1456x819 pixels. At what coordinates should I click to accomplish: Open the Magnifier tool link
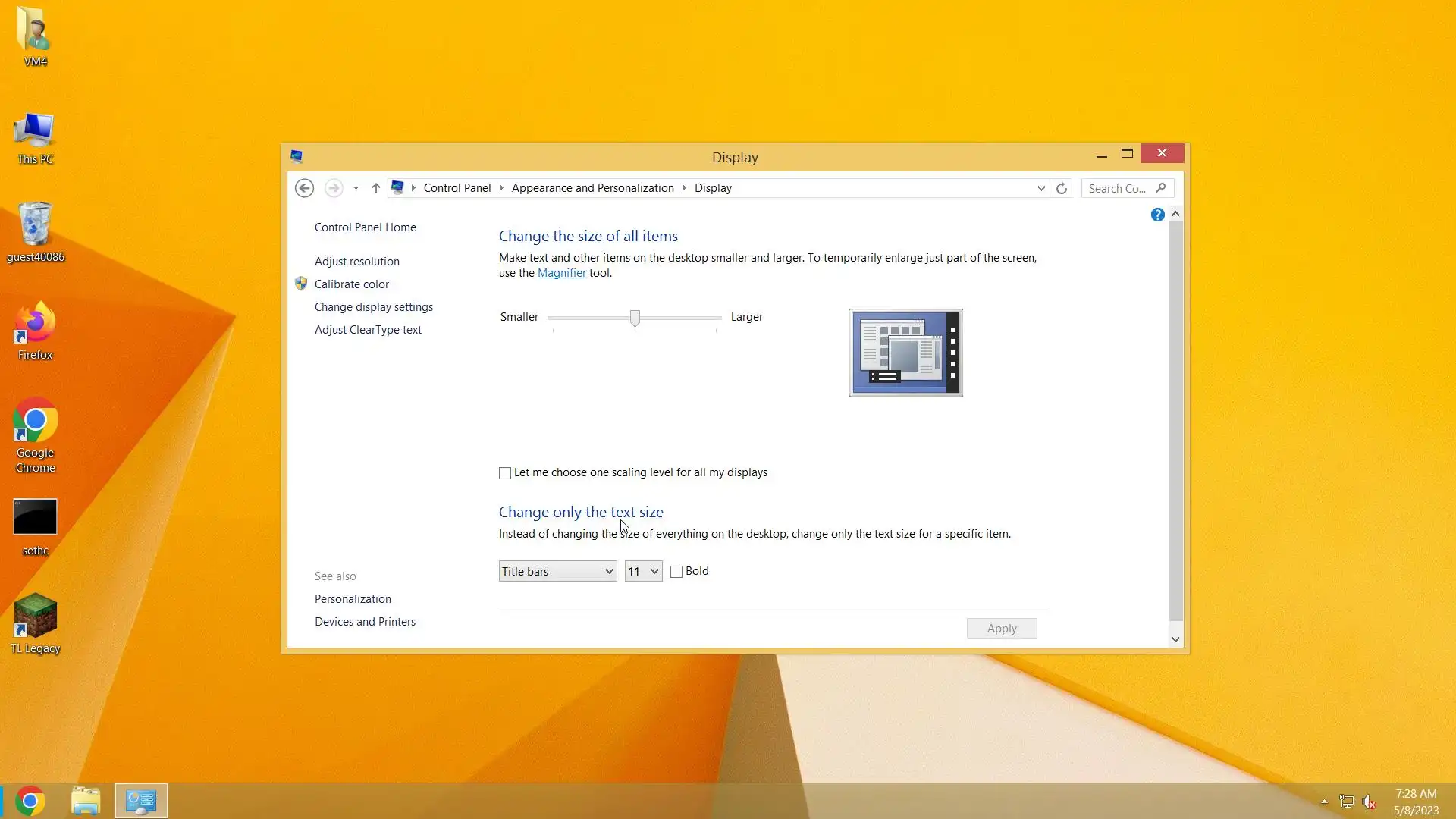pyautogui.click(x=561, y=273)
